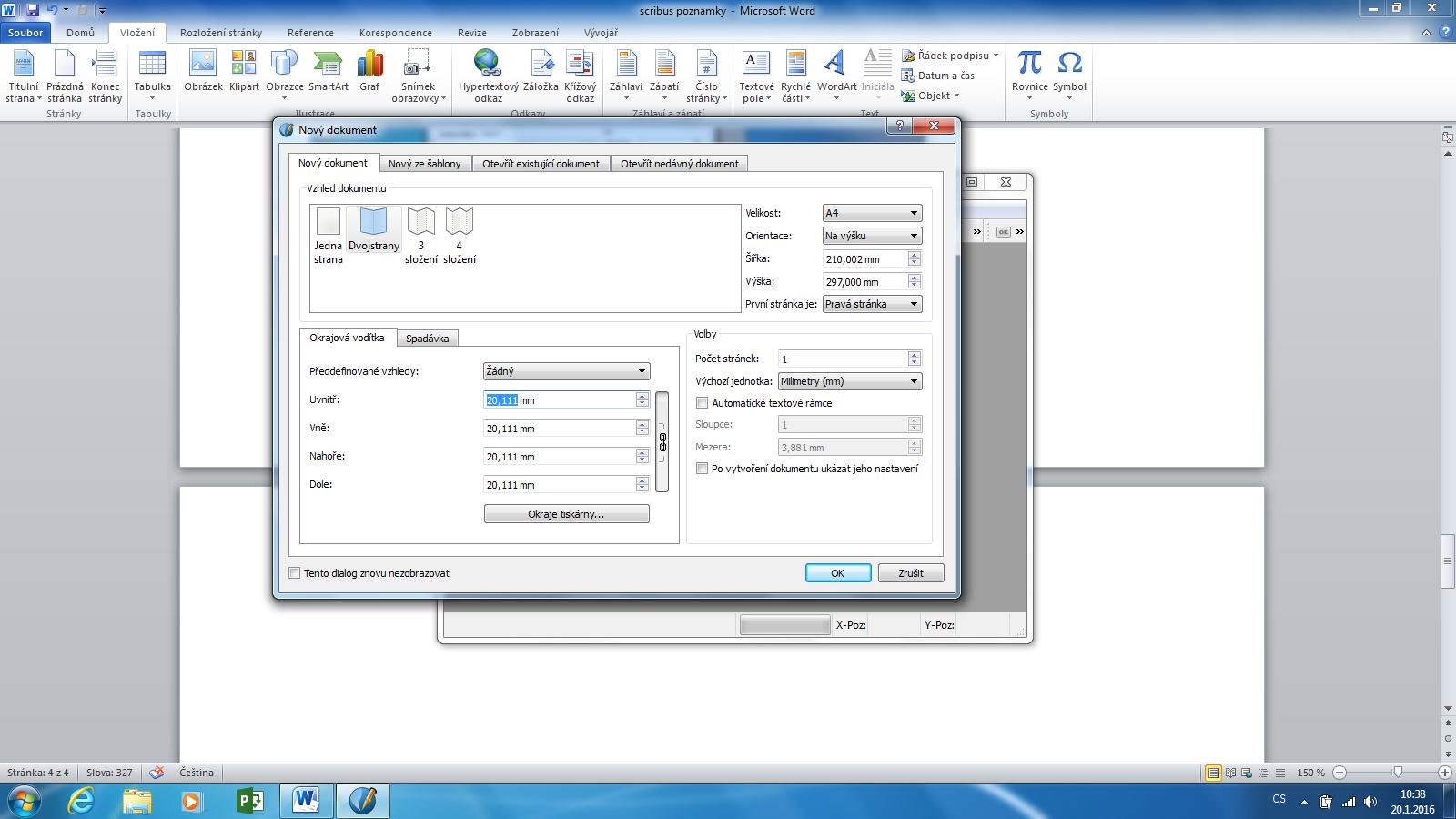
Task: Open the Tabulka table menu
Action: point(152,77)
